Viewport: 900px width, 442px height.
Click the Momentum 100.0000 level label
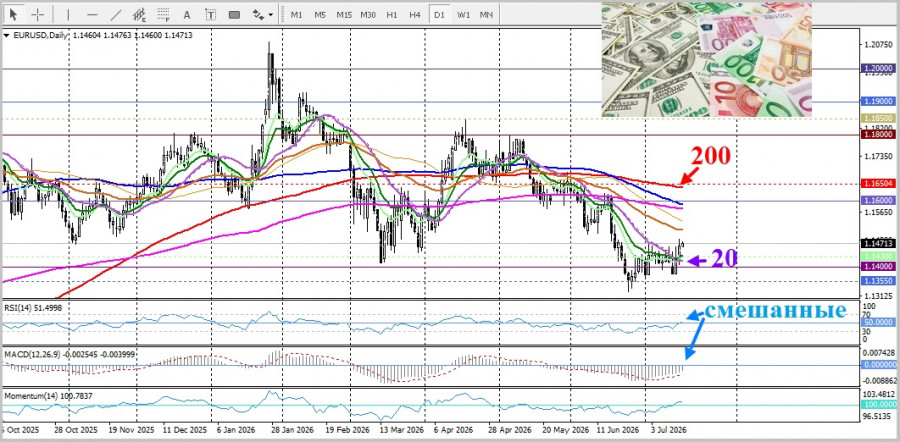878,405
